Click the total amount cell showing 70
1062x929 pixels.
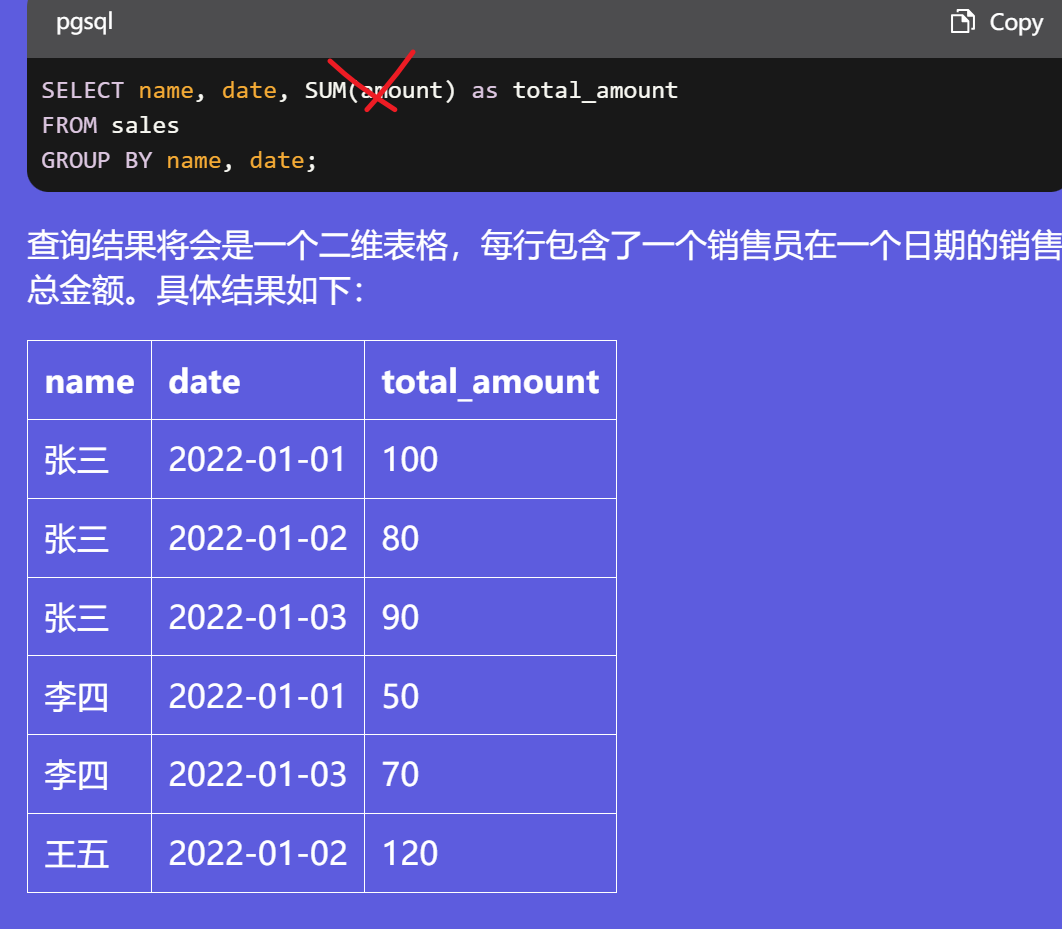(400, 775)
